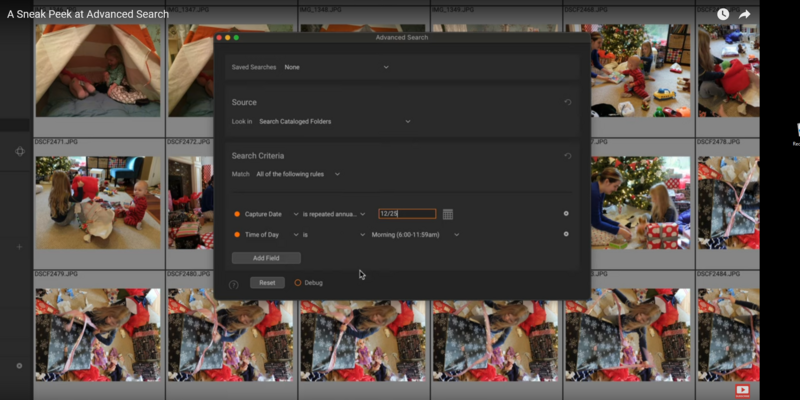Viewport: 800px width, 400px height.
Task: Click the Add Field button
Action: point(266,258)
